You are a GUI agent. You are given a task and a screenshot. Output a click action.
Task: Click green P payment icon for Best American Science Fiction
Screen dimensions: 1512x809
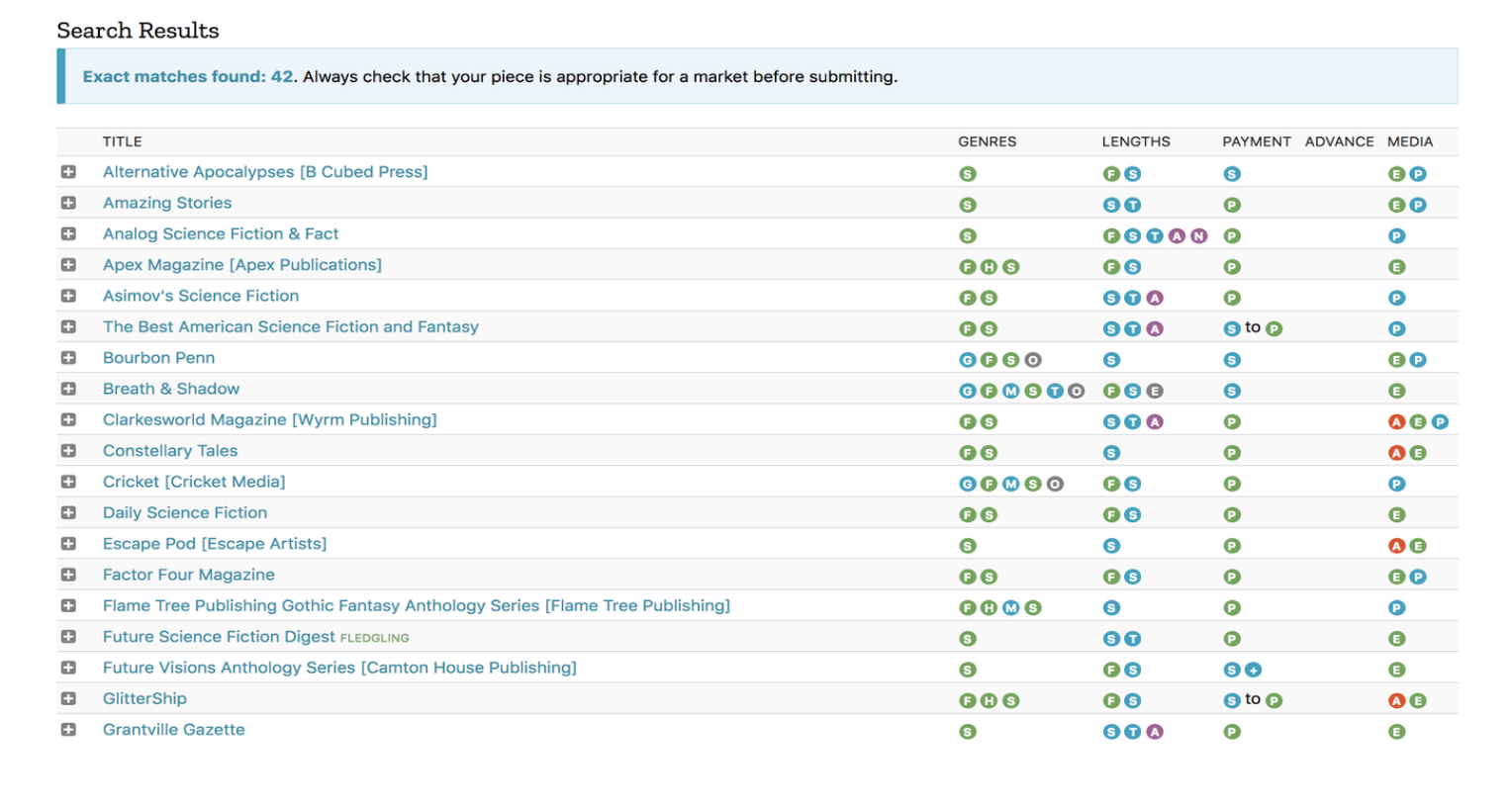coord(1275,329)
